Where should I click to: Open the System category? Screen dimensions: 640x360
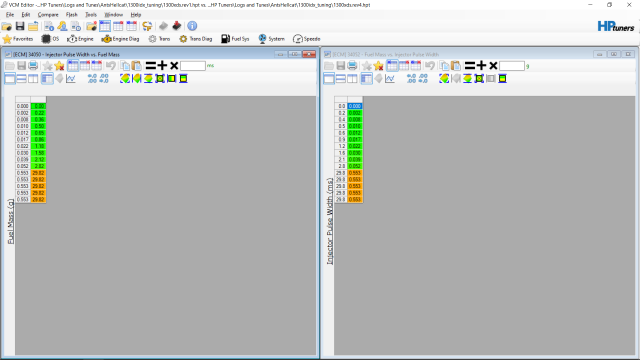click(x=271, y=39)
